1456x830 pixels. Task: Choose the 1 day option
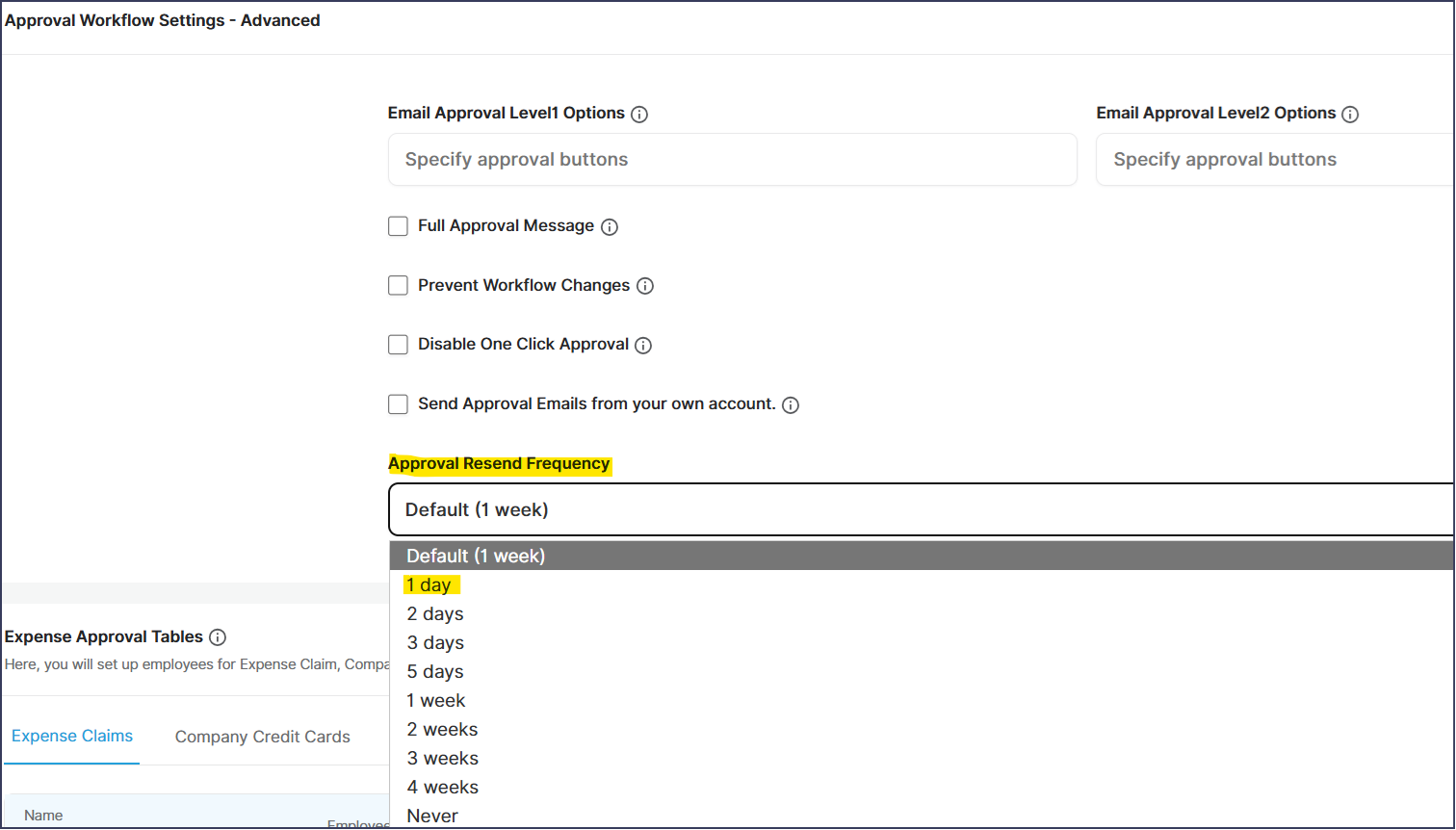tap(923, 584)
